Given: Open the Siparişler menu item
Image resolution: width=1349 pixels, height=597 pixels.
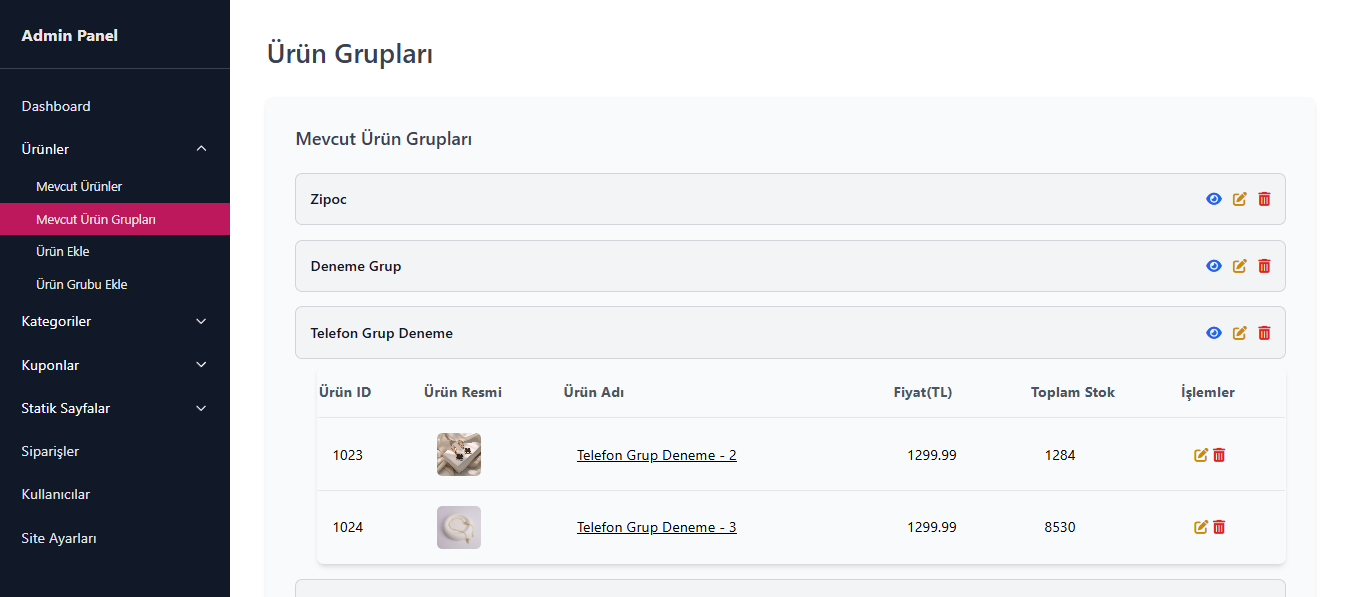Looking at the screenshot, I should [50, 451].
